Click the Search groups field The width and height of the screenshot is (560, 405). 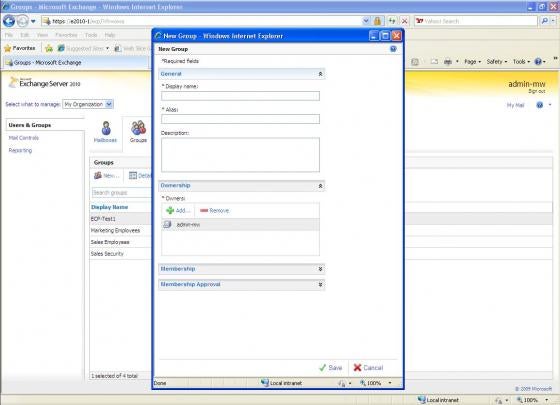tap(121, 192)
